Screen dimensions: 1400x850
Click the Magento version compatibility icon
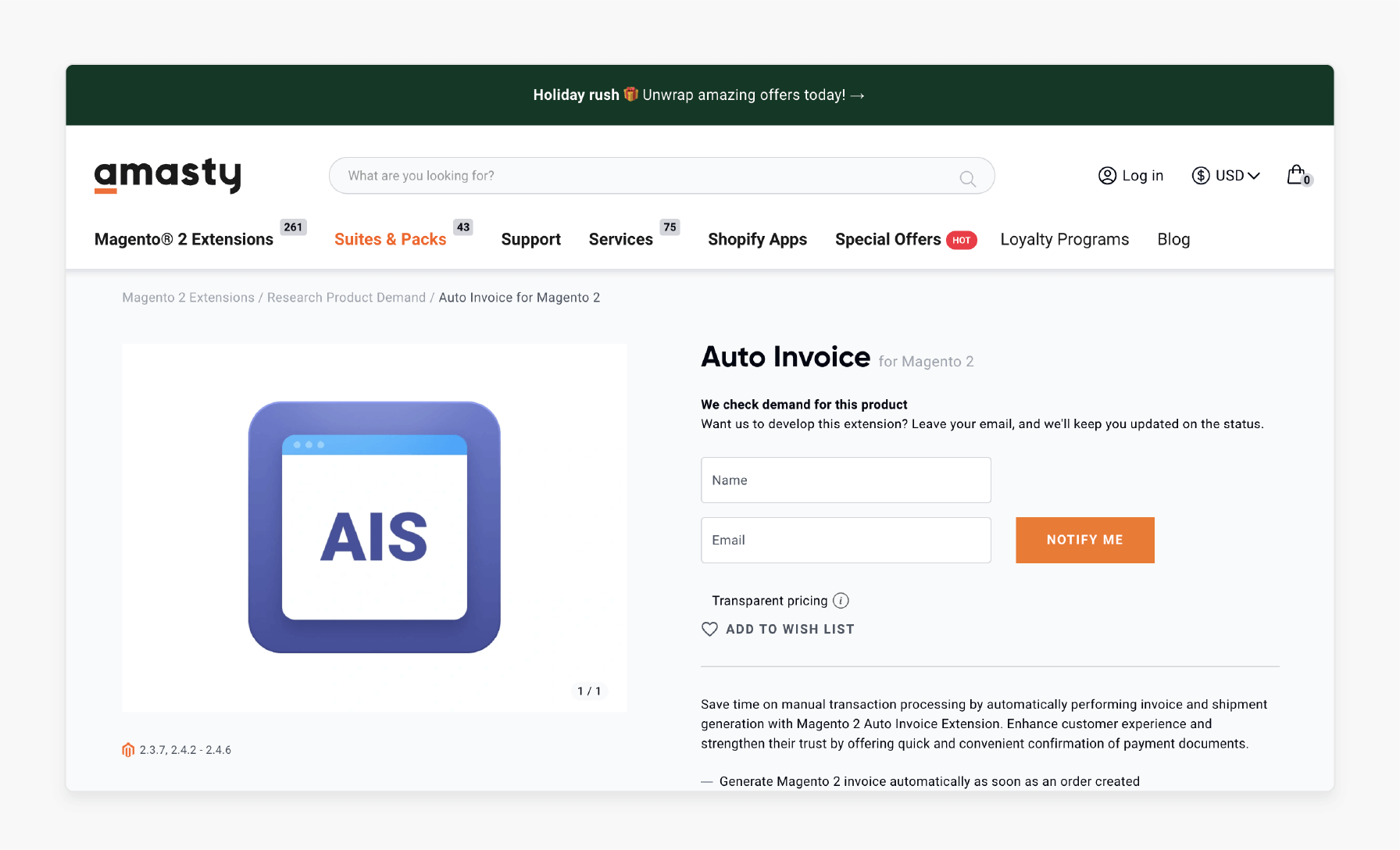pyautogui.click(x=128, y=750)
